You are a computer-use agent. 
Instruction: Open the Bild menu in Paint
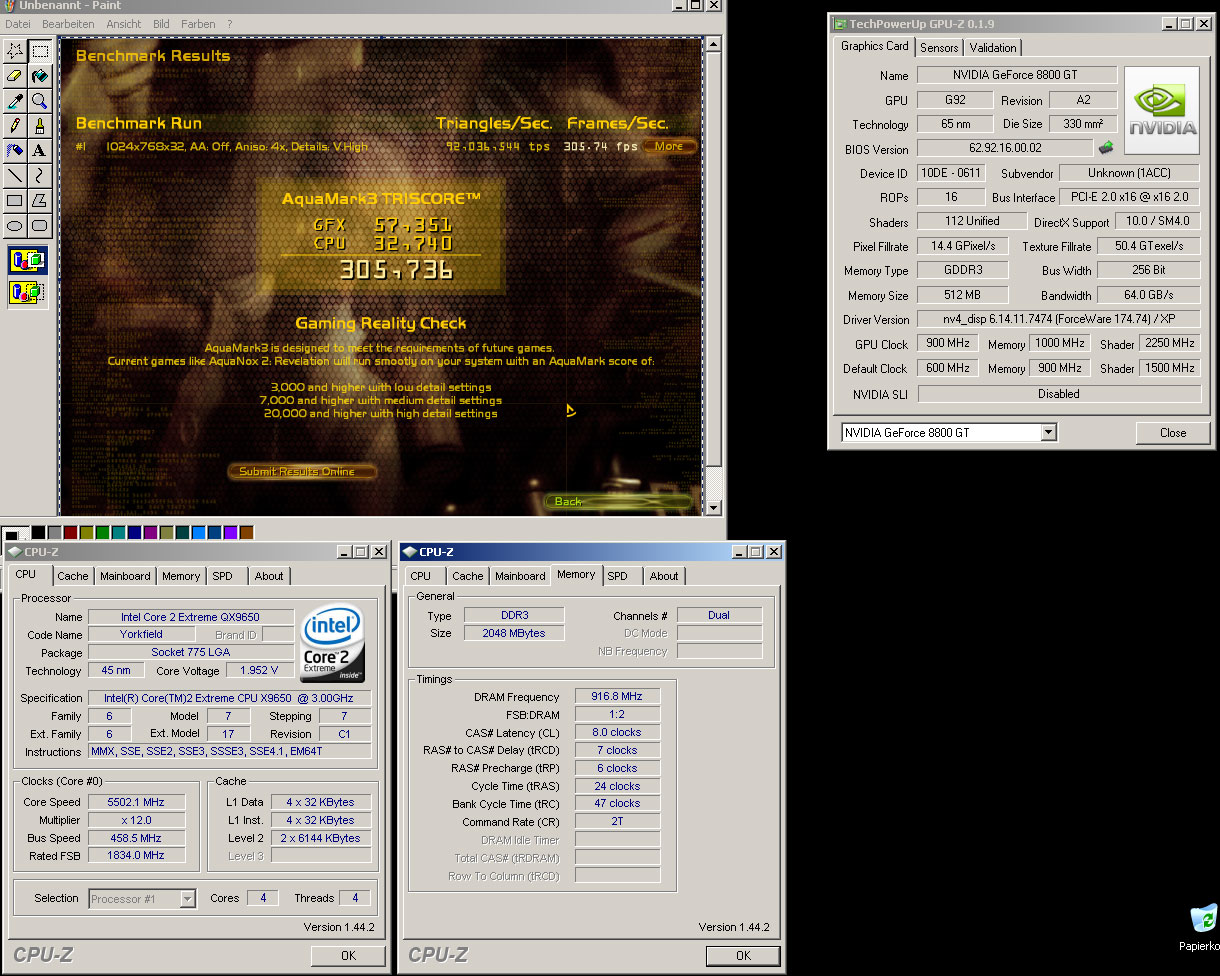(161, 23)
